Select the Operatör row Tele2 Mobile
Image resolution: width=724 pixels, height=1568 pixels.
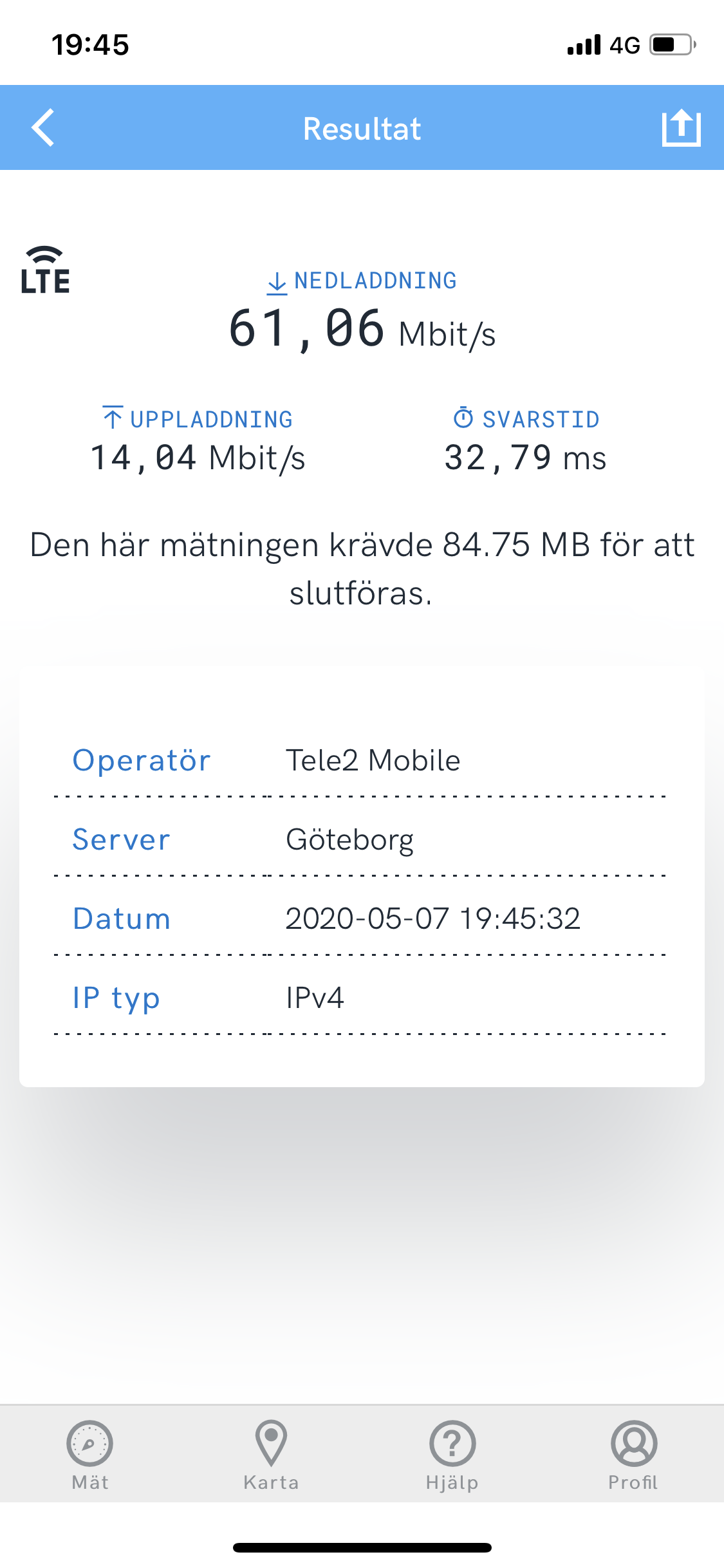(x=362, y=760)
